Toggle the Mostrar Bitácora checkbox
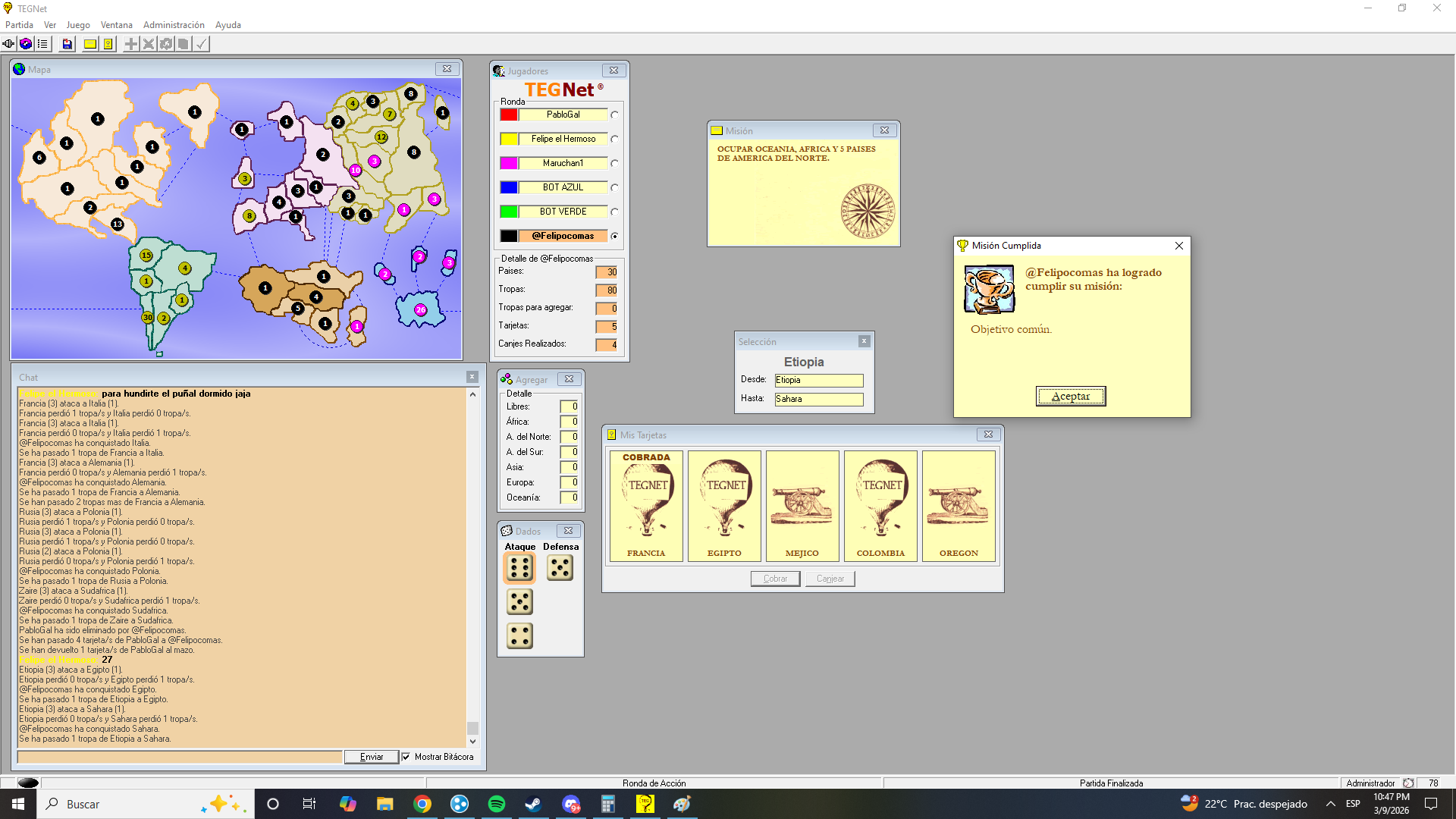The image size is (1456, 819). [x=406, y=757]
